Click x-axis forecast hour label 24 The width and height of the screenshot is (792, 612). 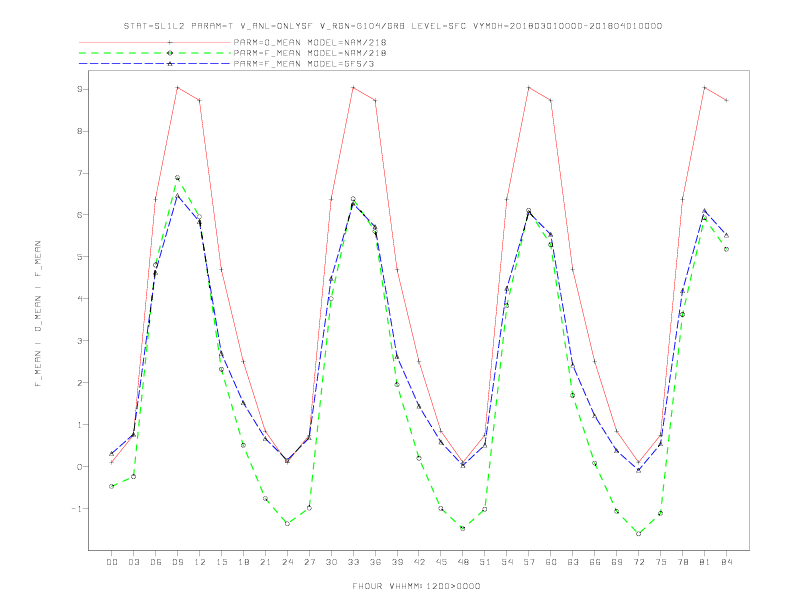click(287, 562)
